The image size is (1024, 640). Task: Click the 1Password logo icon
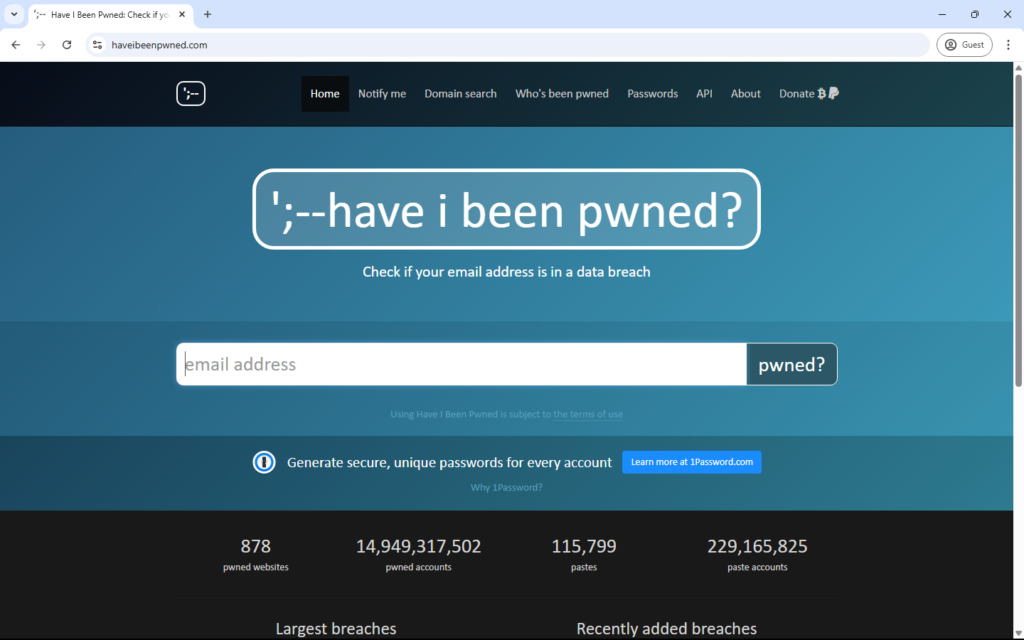coord(264,462)
